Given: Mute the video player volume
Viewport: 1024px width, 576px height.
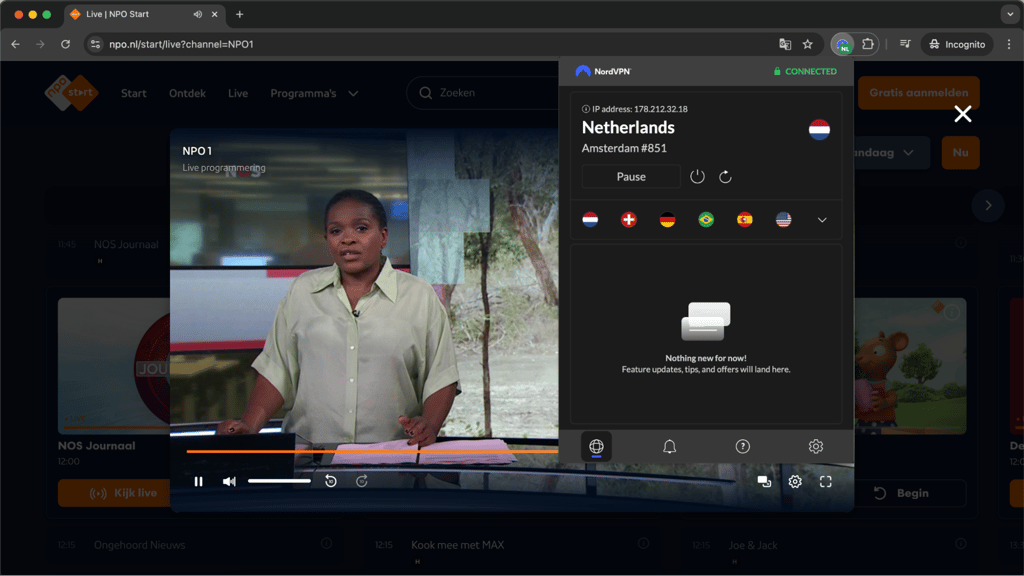Looking at the screenshot, I should click(x=229, y=481).
